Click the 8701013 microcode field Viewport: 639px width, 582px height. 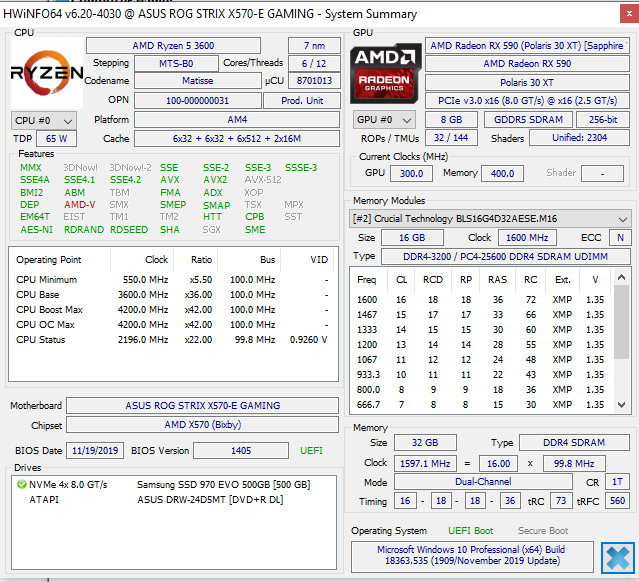point(314,81)
